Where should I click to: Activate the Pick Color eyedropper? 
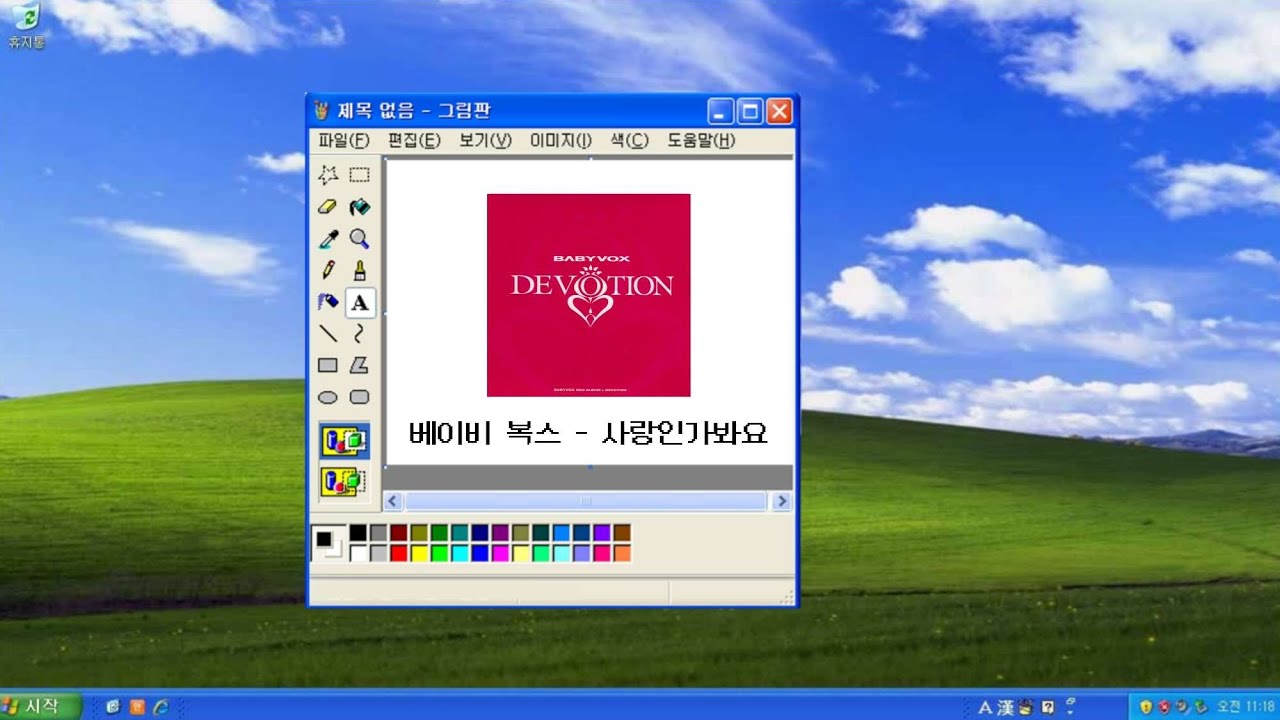(x=328, y=239)
